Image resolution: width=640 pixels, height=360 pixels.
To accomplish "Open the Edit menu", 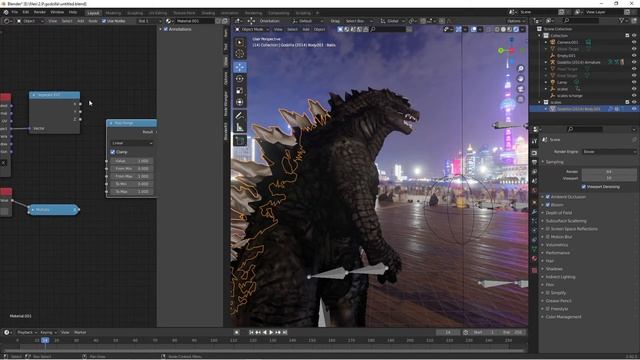I will coord(26,12).
